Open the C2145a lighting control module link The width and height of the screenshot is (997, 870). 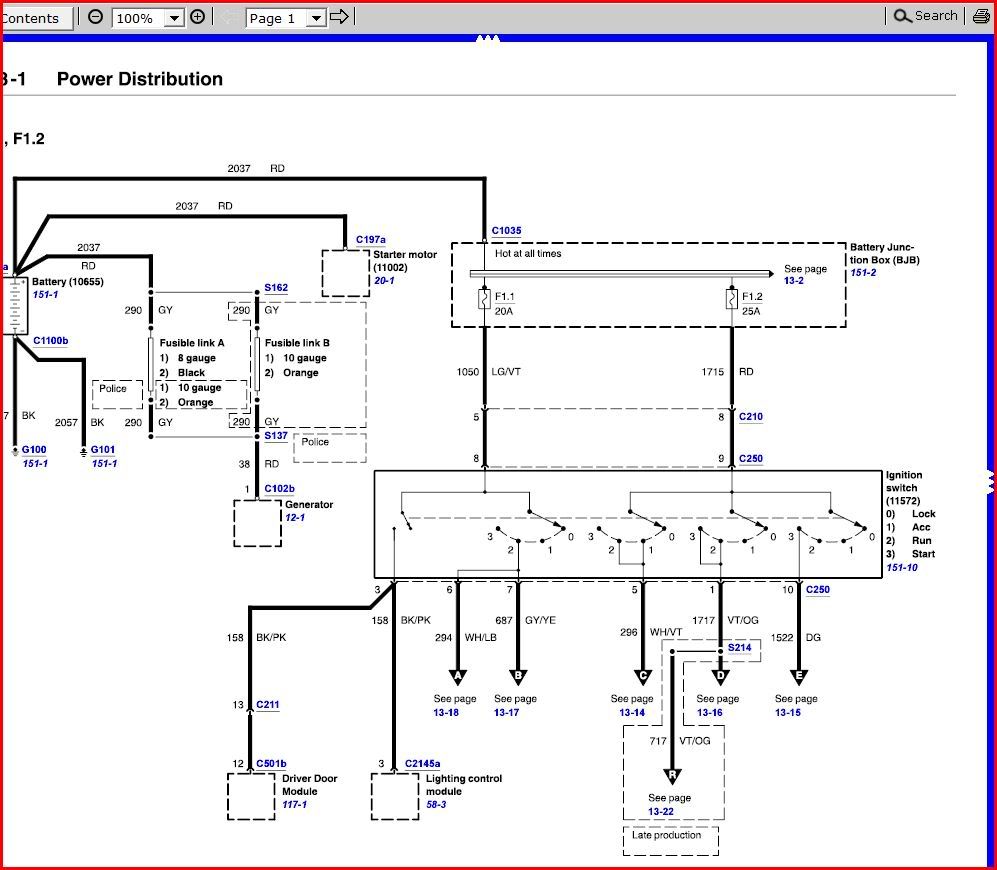coord(425,762)
